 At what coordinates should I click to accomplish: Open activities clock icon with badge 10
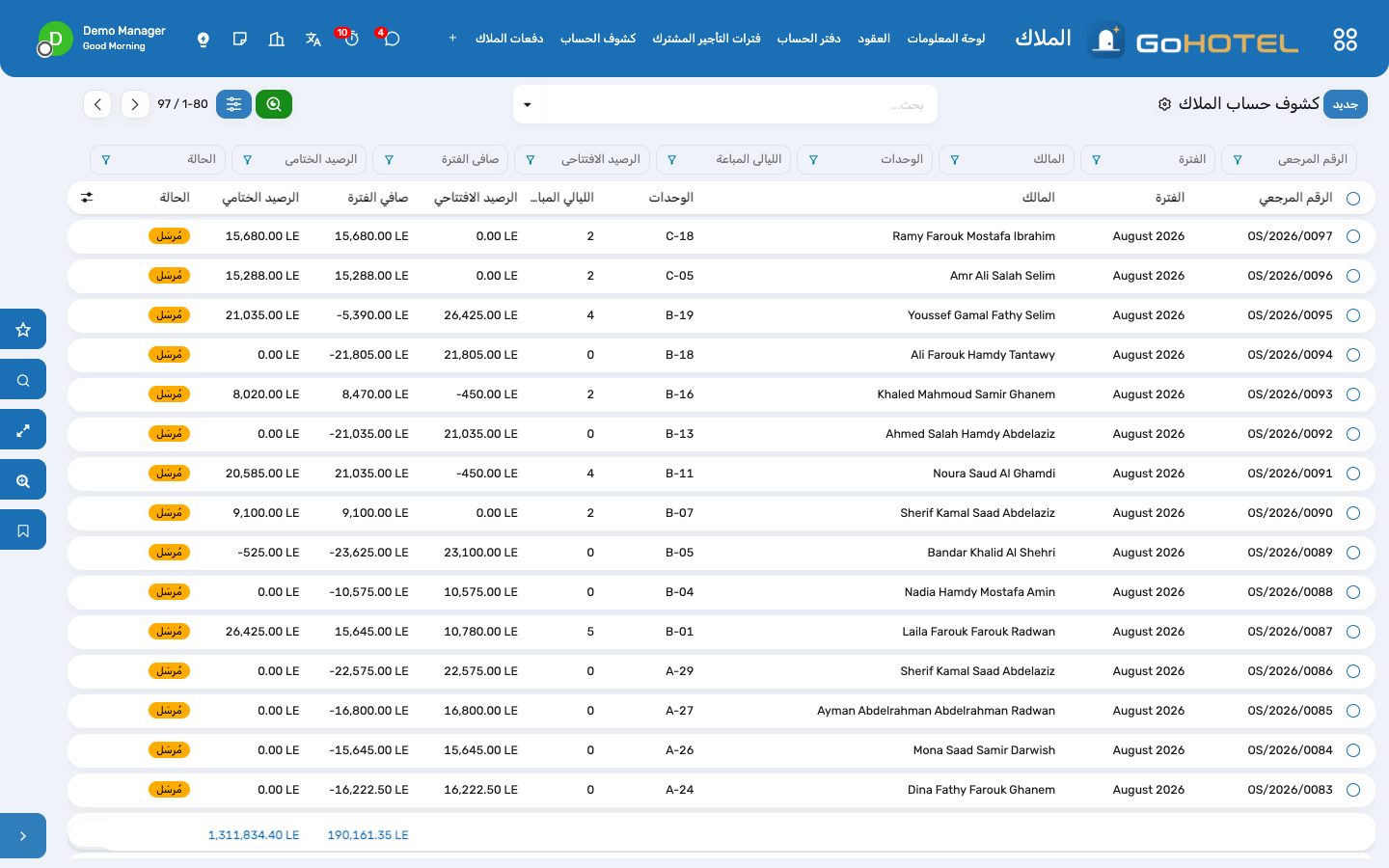(350, 39)
